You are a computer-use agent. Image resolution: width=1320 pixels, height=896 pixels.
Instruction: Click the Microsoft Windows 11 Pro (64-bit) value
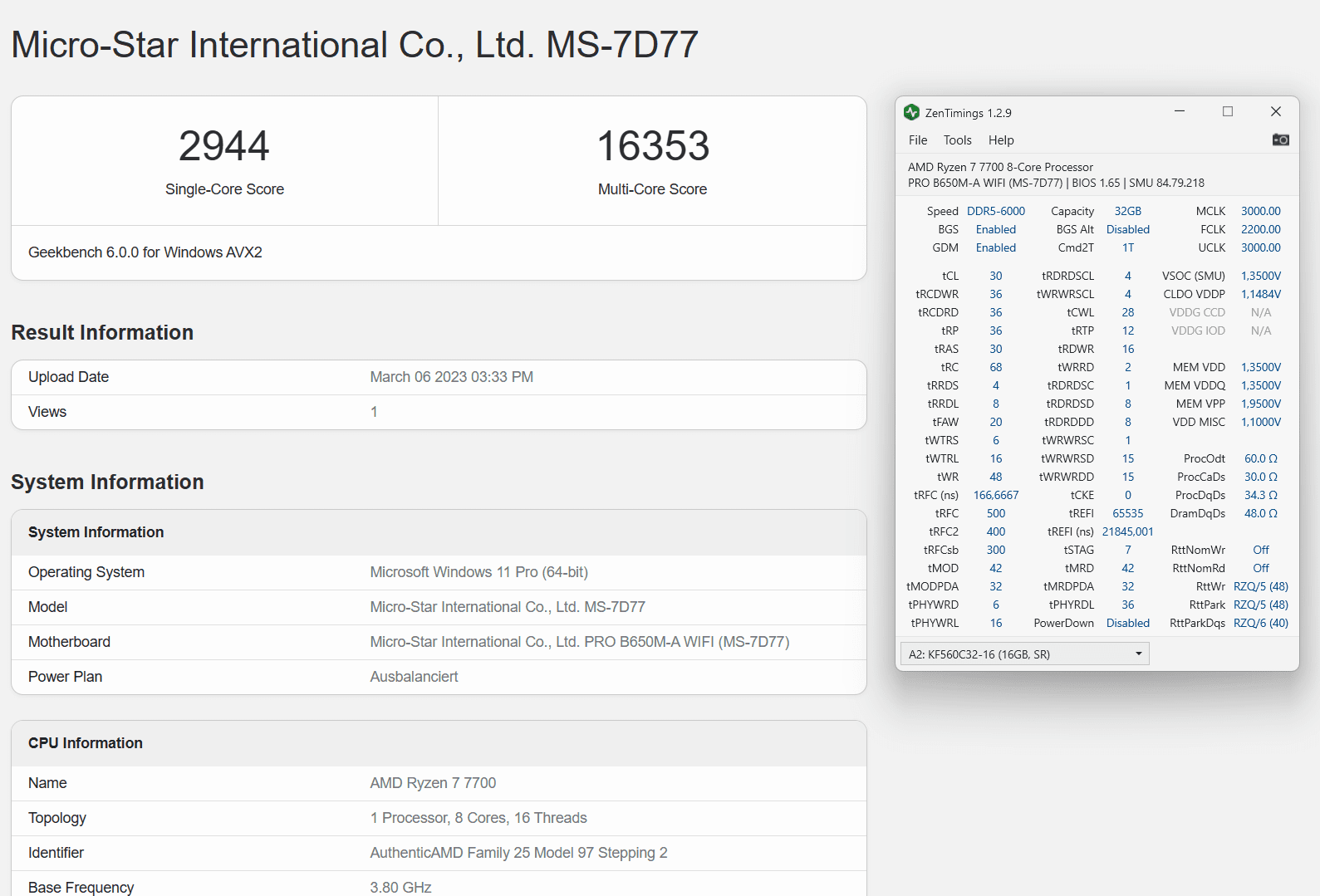(479, 572)
